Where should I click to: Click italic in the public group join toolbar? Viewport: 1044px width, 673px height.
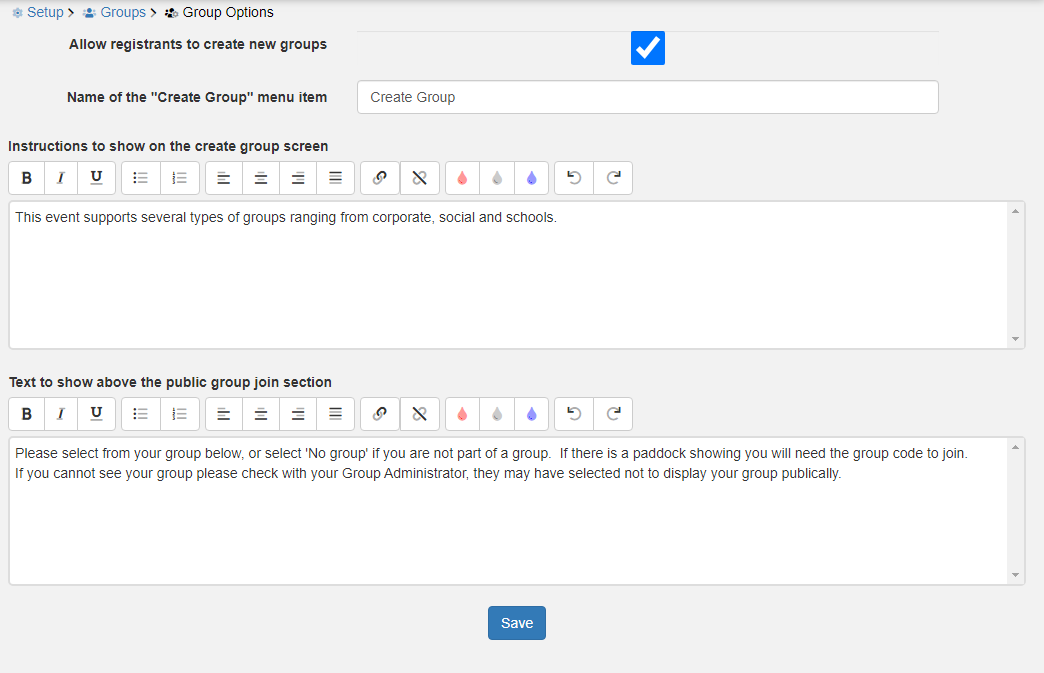[x=61, y=414]
